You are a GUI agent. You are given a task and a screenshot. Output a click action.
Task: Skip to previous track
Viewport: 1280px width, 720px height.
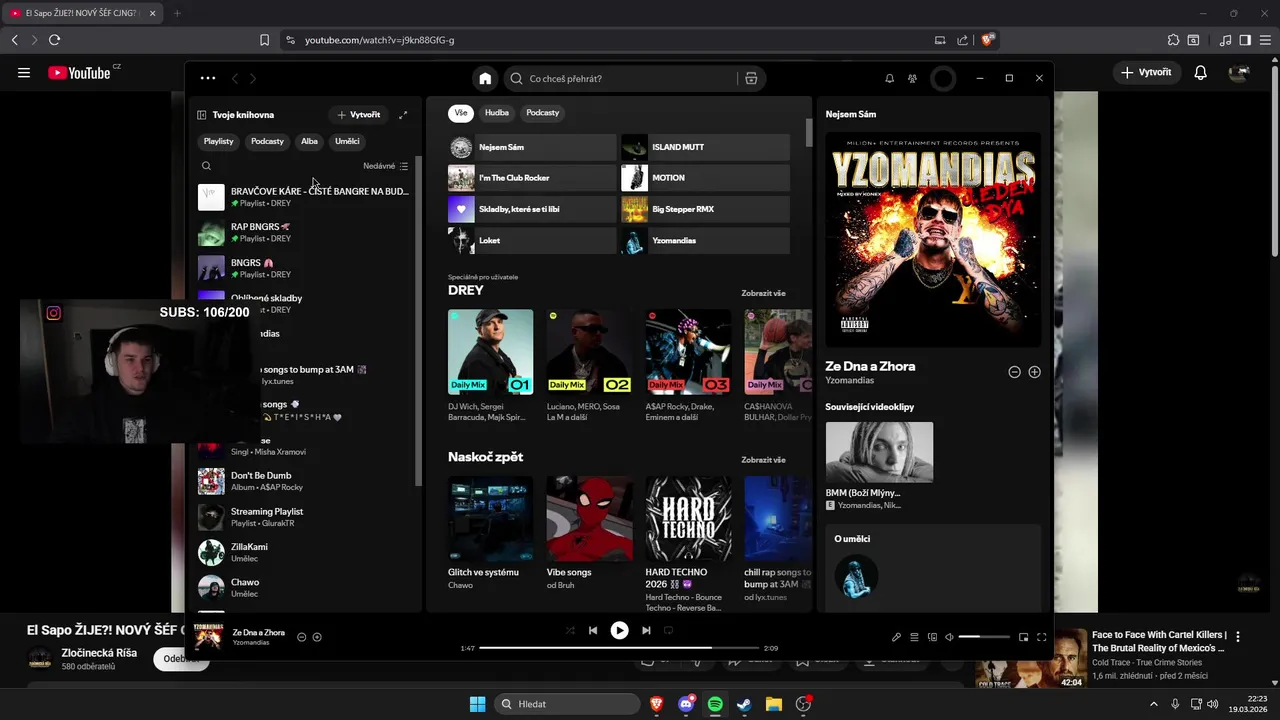pyautogui.click(x=593, y=630)
